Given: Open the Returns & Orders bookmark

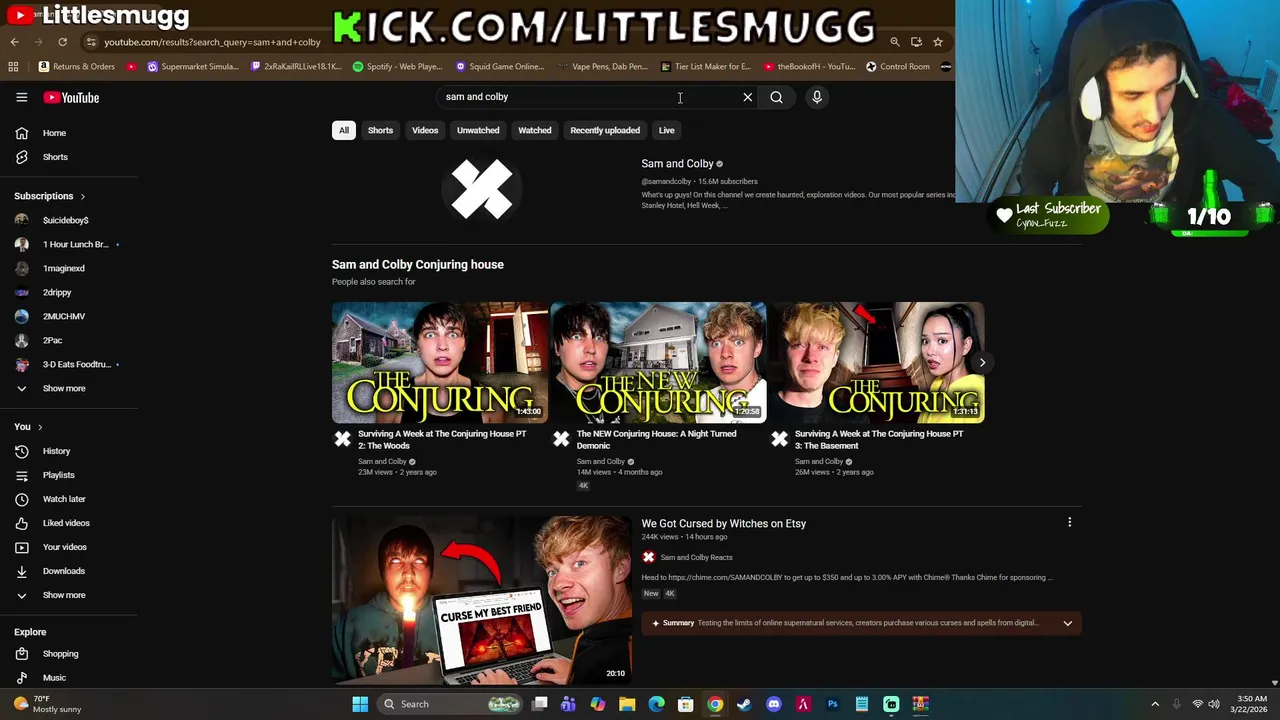Looking at the screenshot, I should point(77,67).
